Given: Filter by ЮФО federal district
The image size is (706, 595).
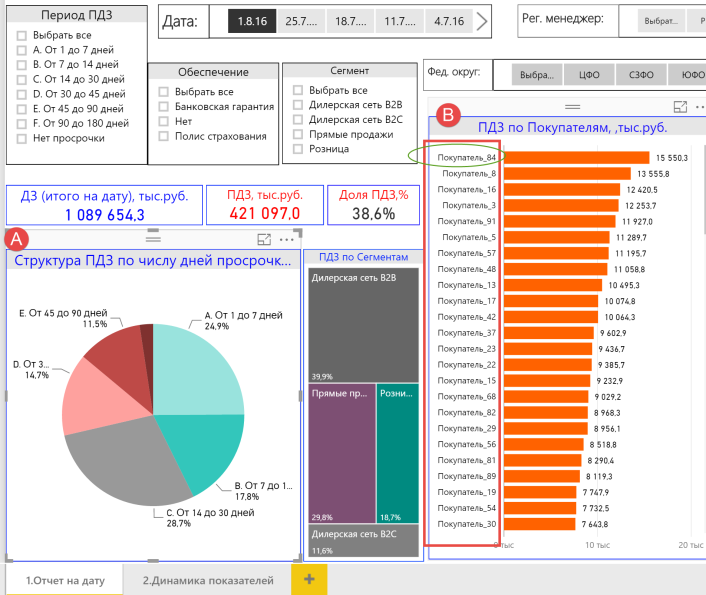Looking at the screenshot, I should pos(689,75).
